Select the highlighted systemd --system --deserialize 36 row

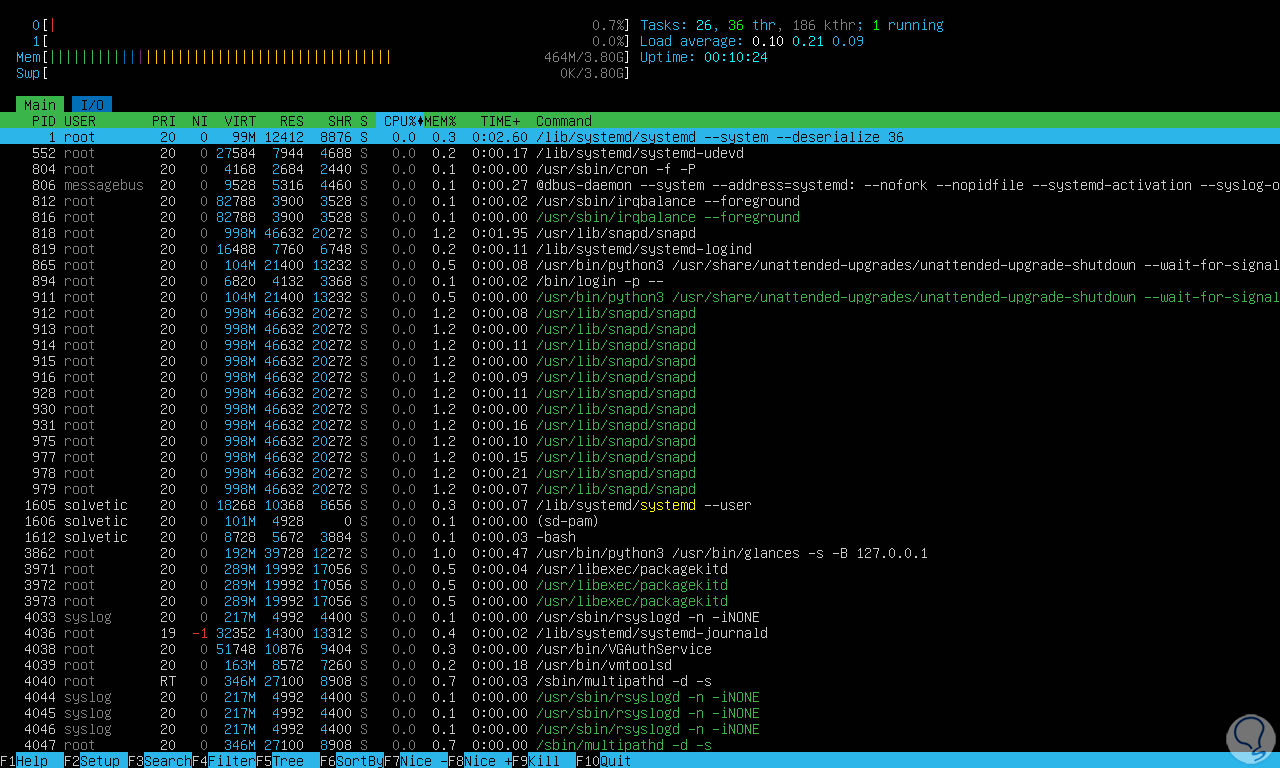pyautogui.click(x=640, y=137)
